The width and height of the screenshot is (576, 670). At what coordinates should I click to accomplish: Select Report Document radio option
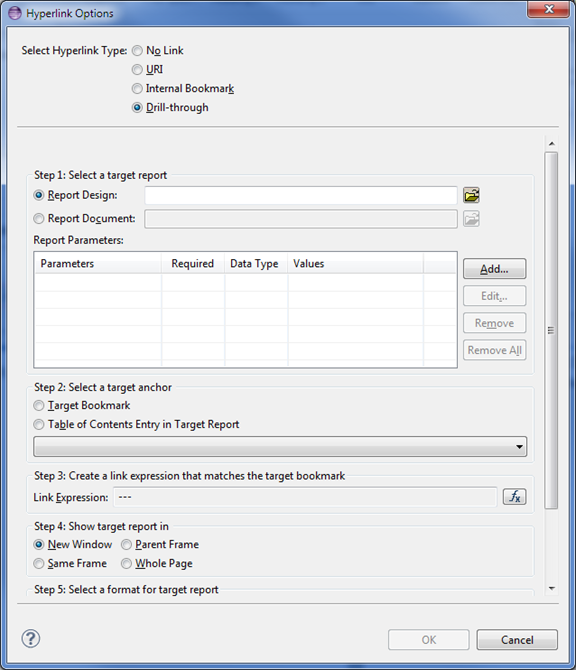pyautogui.click(x=39, y=219)
